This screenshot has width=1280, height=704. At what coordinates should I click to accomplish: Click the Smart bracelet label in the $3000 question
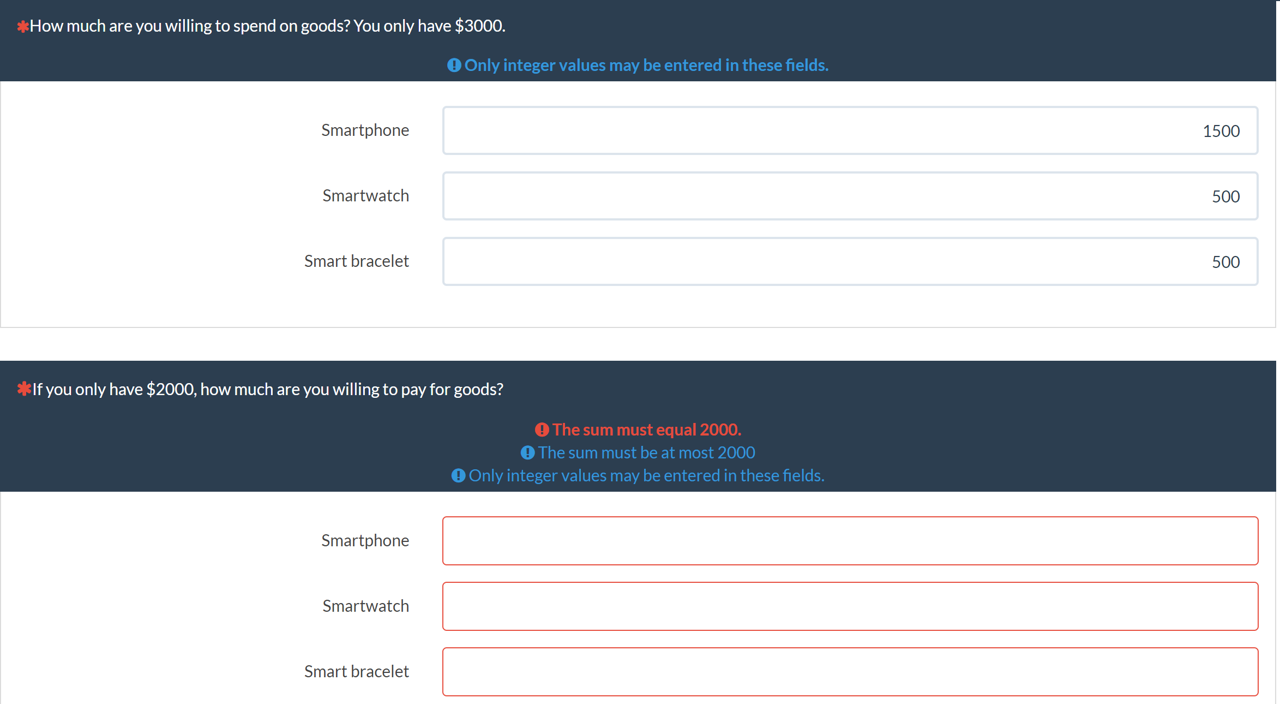[x=356, y=261]
